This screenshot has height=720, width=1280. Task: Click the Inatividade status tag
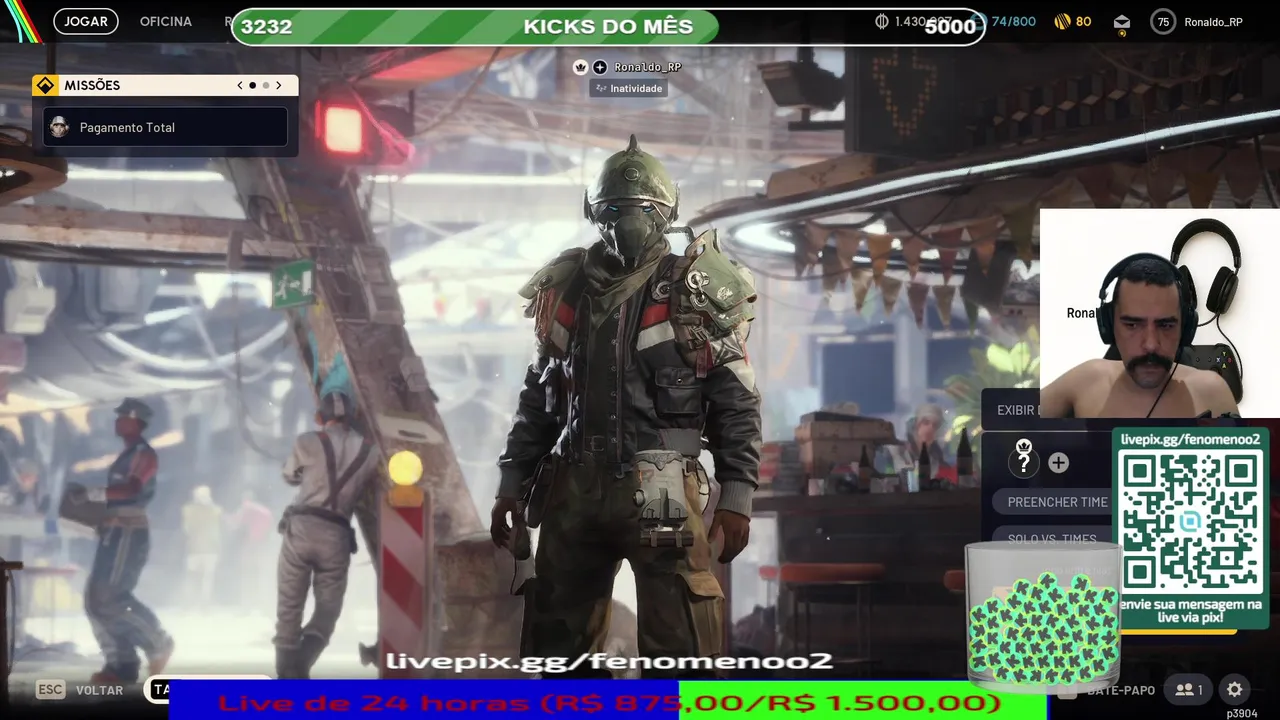coord(629,88)
